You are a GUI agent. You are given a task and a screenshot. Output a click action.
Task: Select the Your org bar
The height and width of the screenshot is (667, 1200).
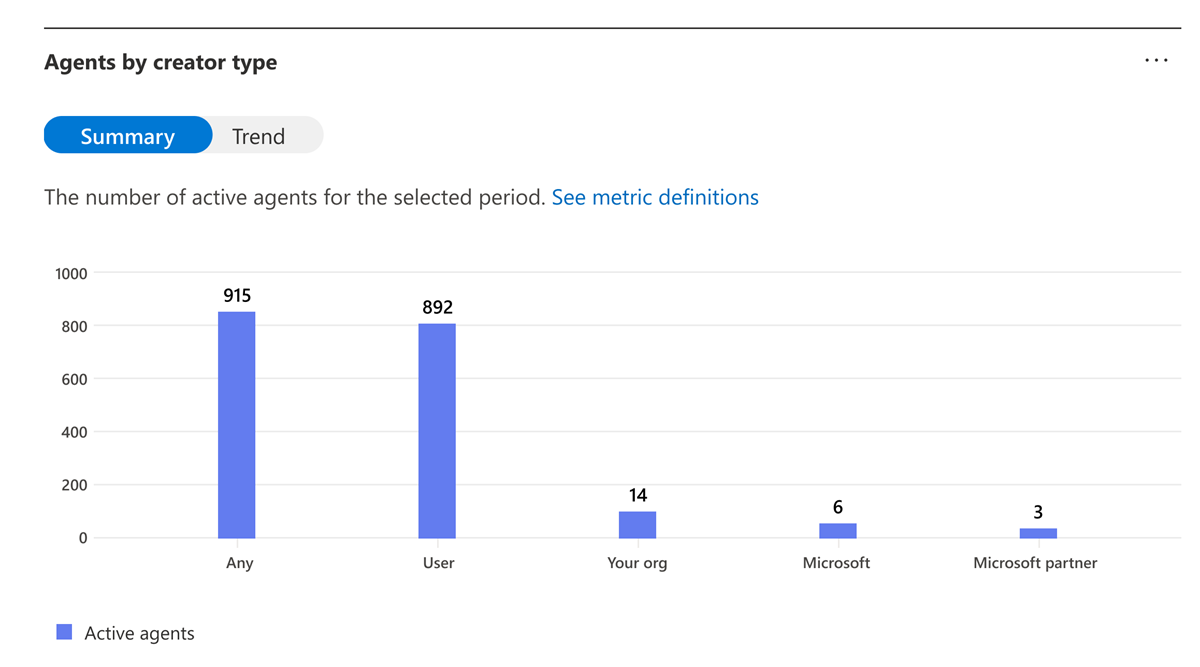point(637,525)
